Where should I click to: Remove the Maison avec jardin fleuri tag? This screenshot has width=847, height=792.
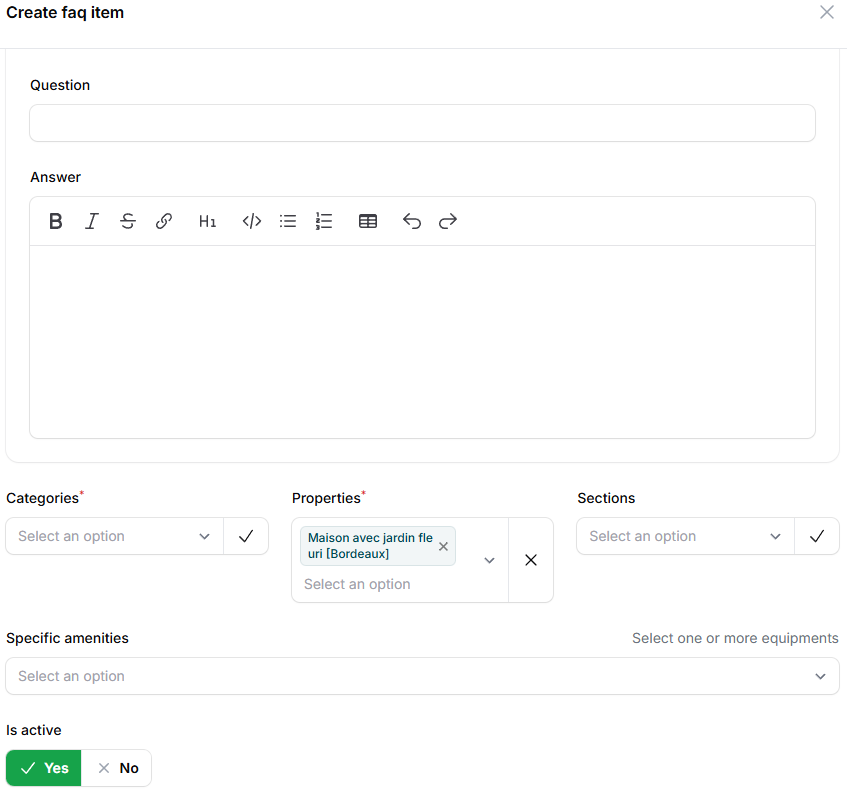pos(443,547)
